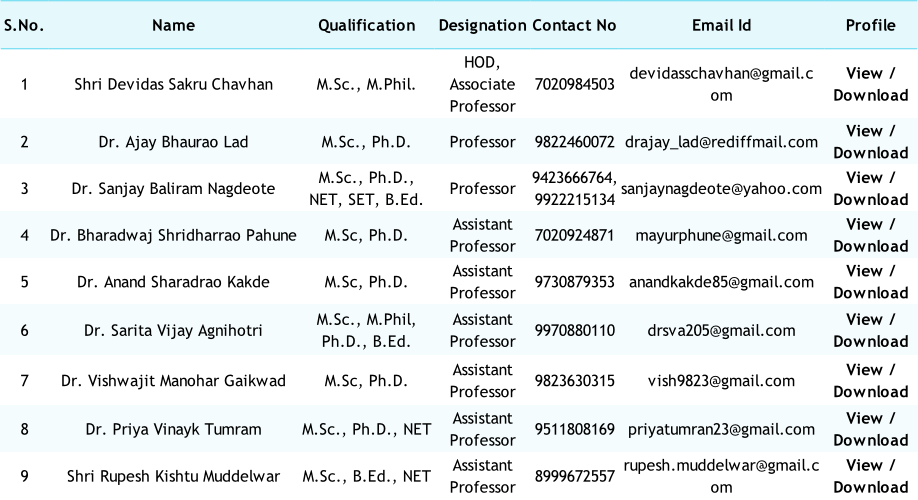Click the Qualification column header
Image resolution: width=918 pixels, height=500 pixels.
pos(366,25)
